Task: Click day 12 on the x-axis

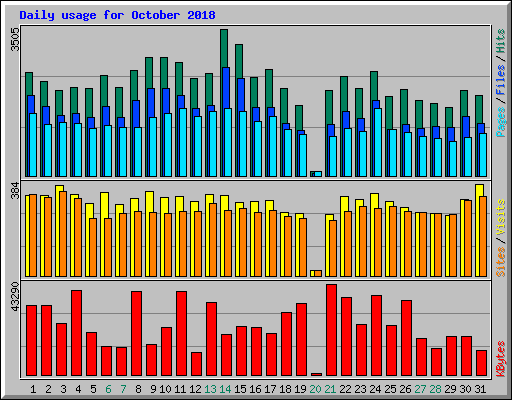Action: pos(195,389)
